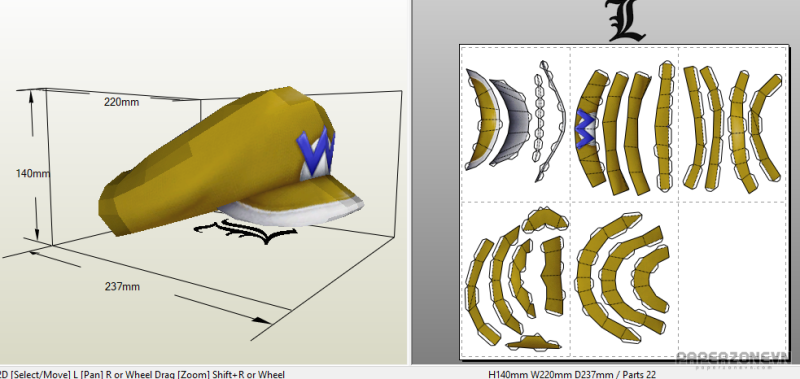Select the 220mm width dimension label

pos(121,102)
